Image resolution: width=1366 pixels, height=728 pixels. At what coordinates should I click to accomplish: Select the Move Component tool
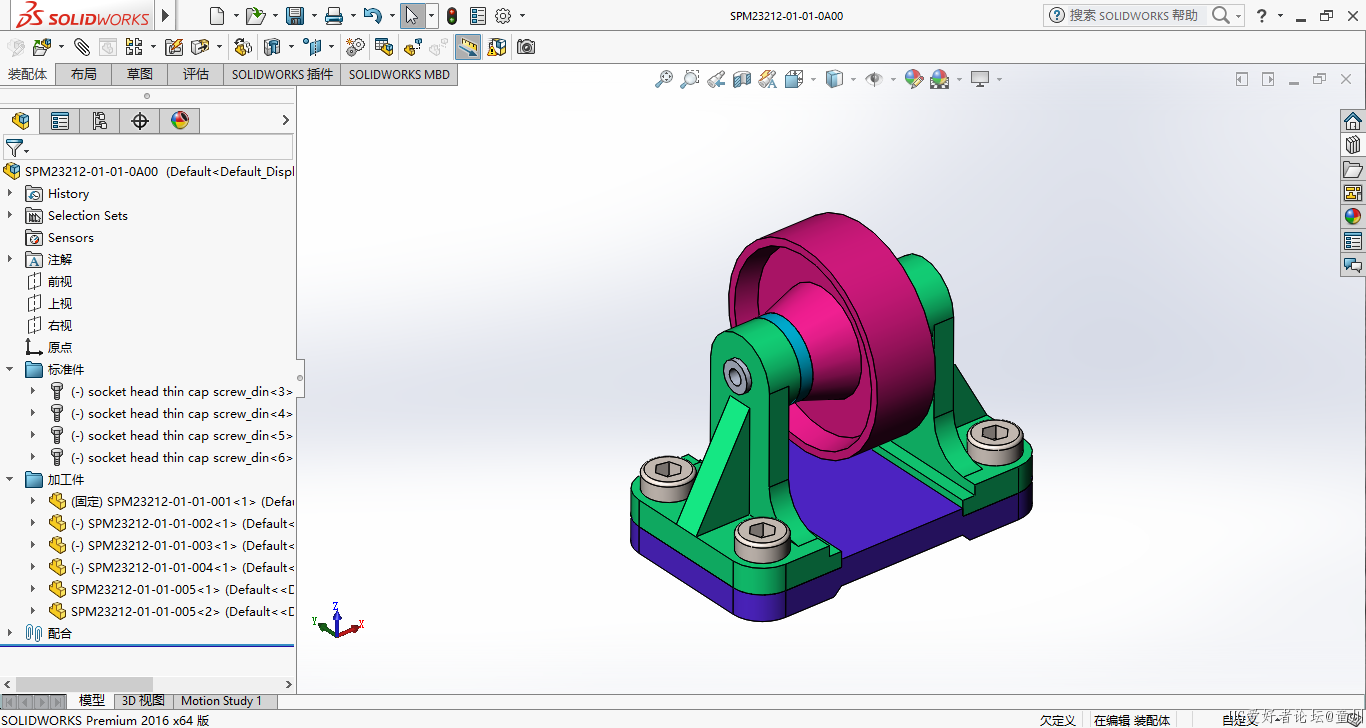pos(200,47)
